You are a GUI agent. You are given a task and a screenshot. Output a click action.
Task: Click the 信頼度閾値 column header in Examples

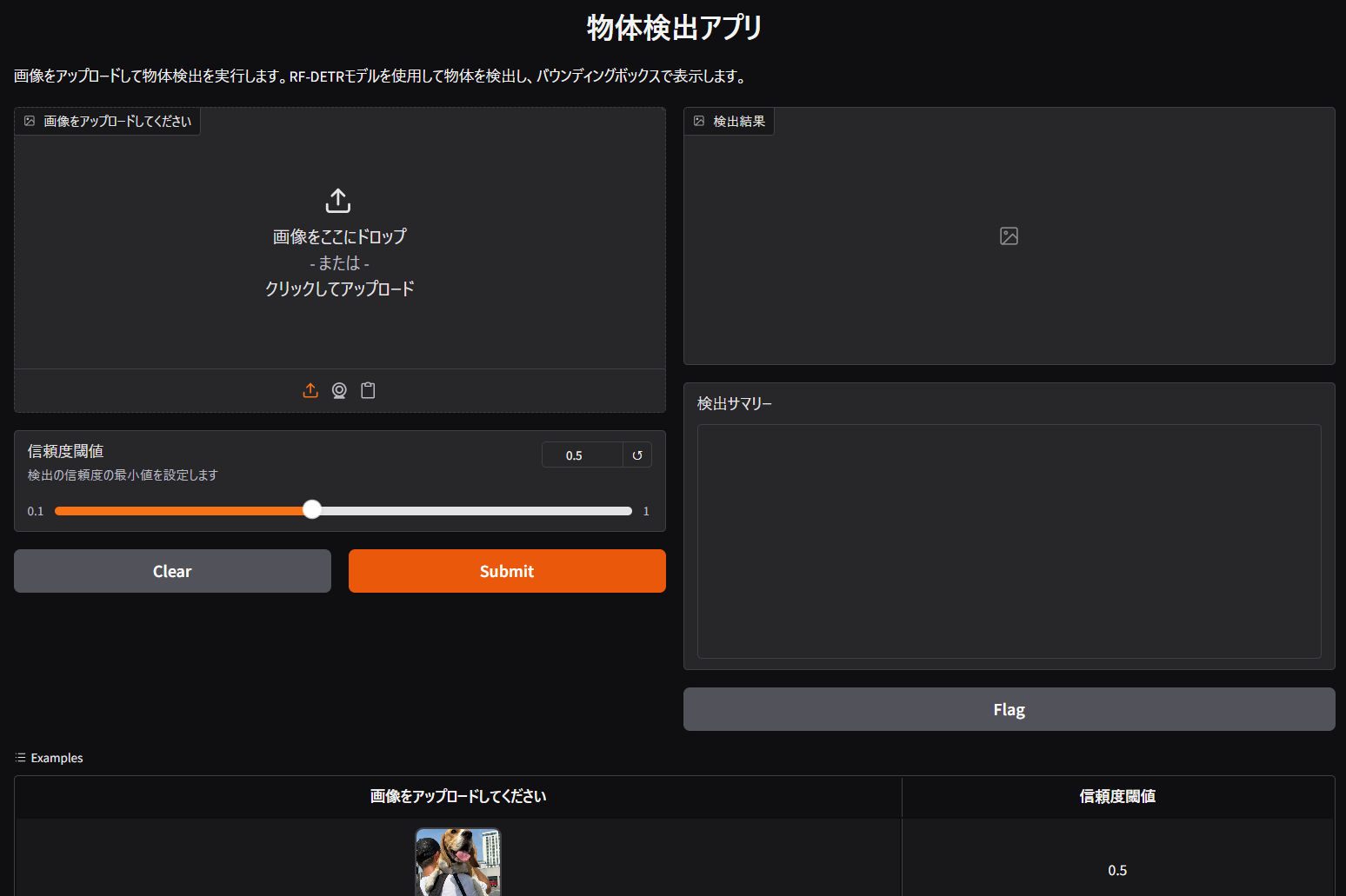1117,796
